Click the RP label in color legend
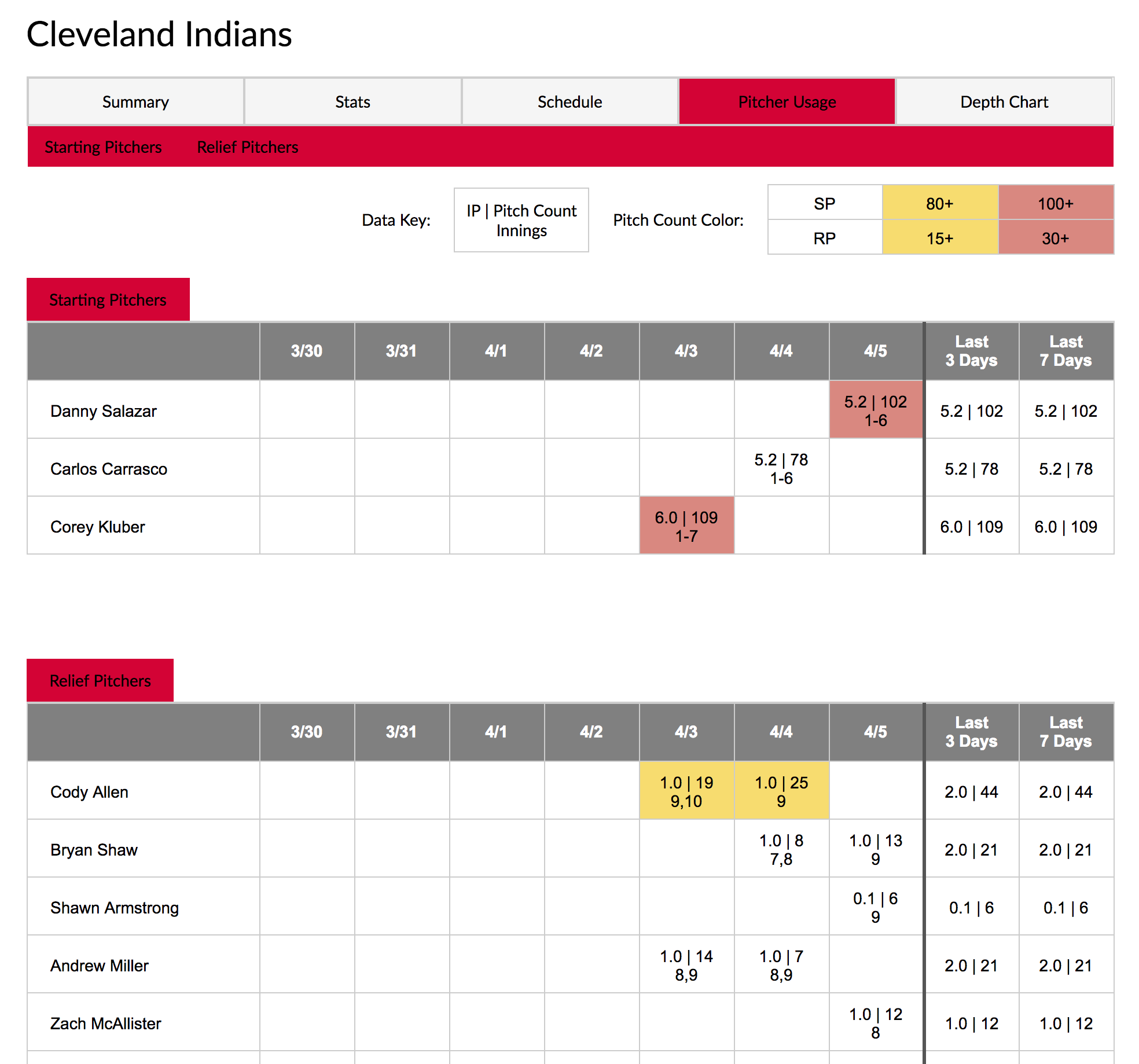 (x=825, y=237)
